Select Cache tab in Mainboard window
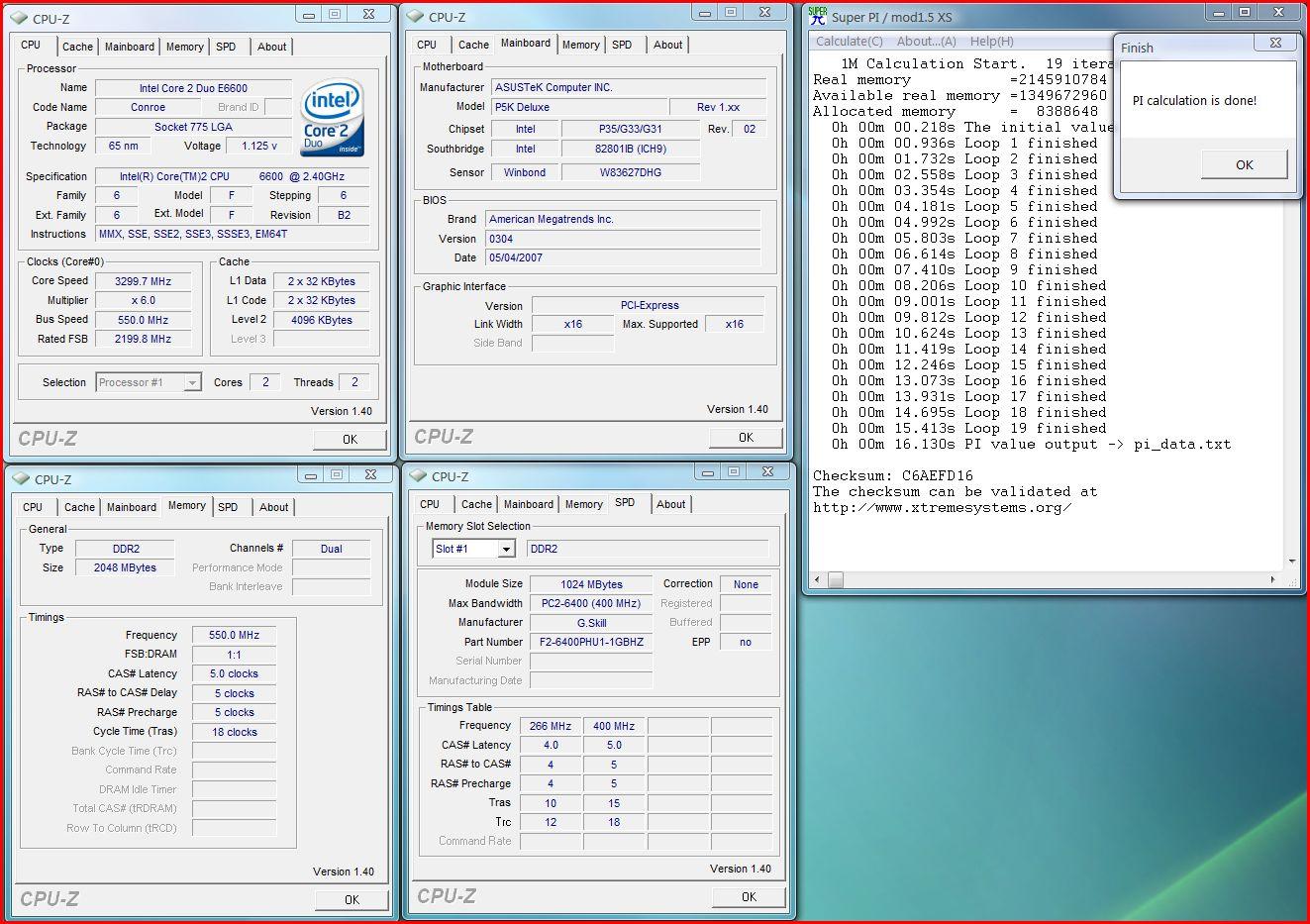Image resolution: width=1310 pixels, height=924 pixels. point(473,45)
